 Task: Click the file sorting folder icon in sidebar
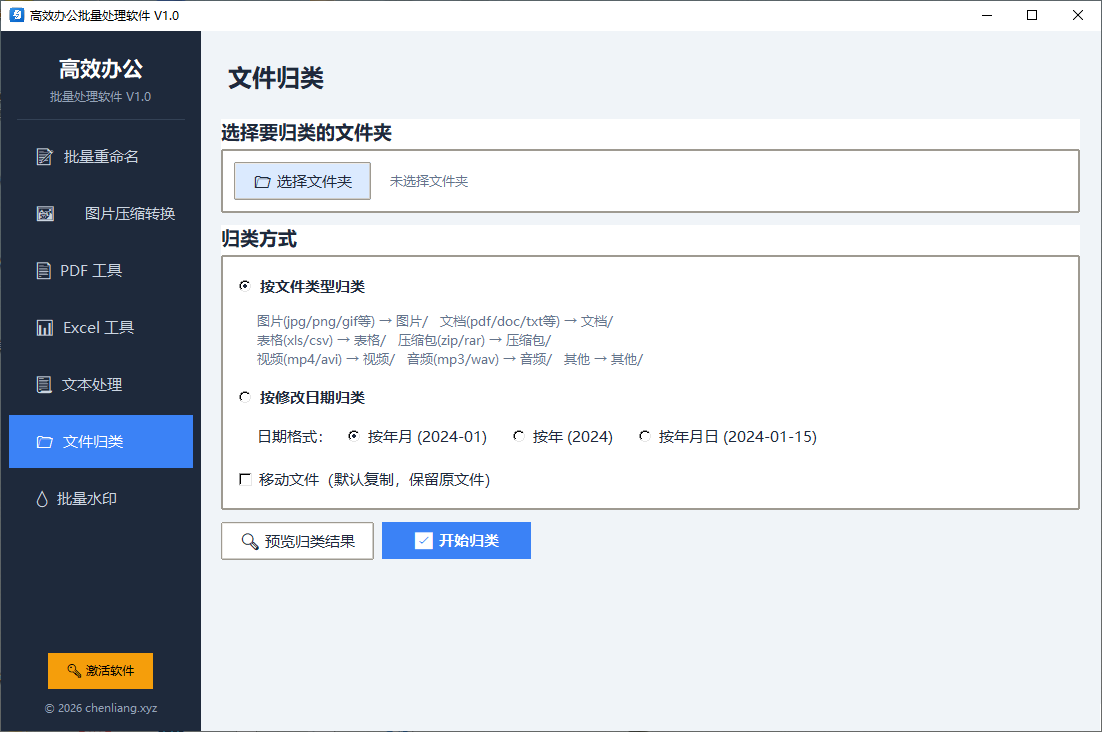pyautogui.click(x=44, y=442)
